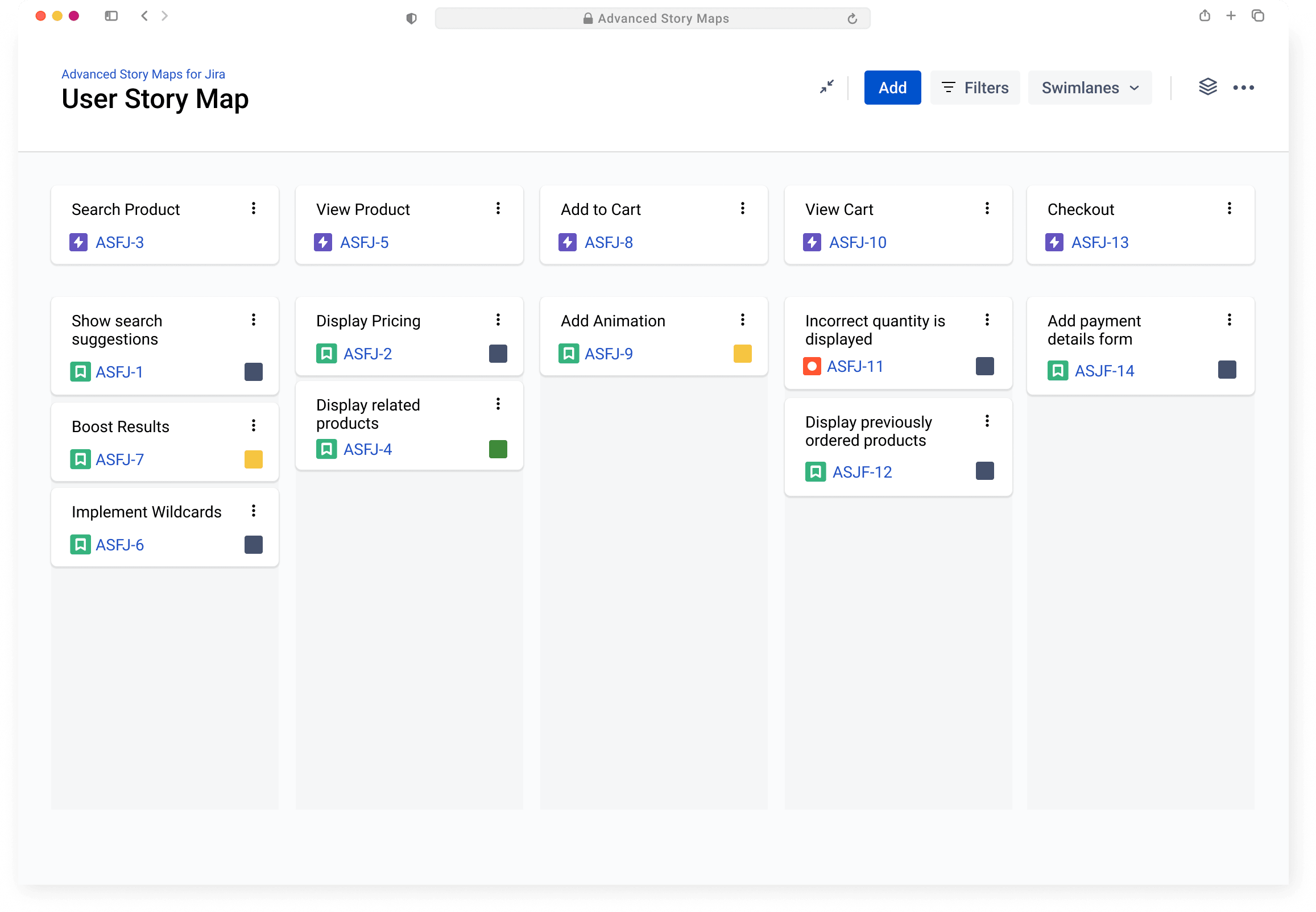
Task: Click the privacy shield icon near address bar
Action: (x=411, y=19)
